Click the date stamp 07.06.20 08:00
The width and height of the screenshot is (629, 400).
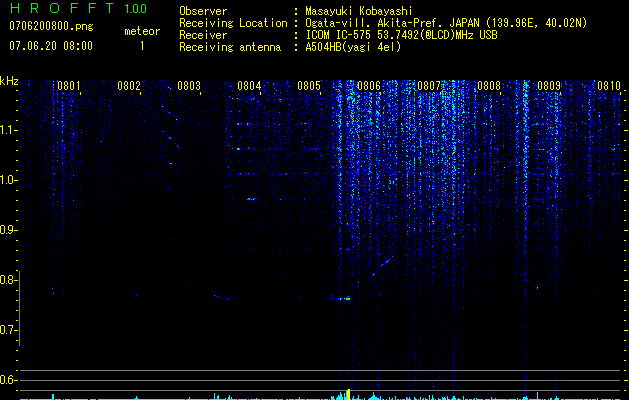pyautogui.click(x=51, y=46)
